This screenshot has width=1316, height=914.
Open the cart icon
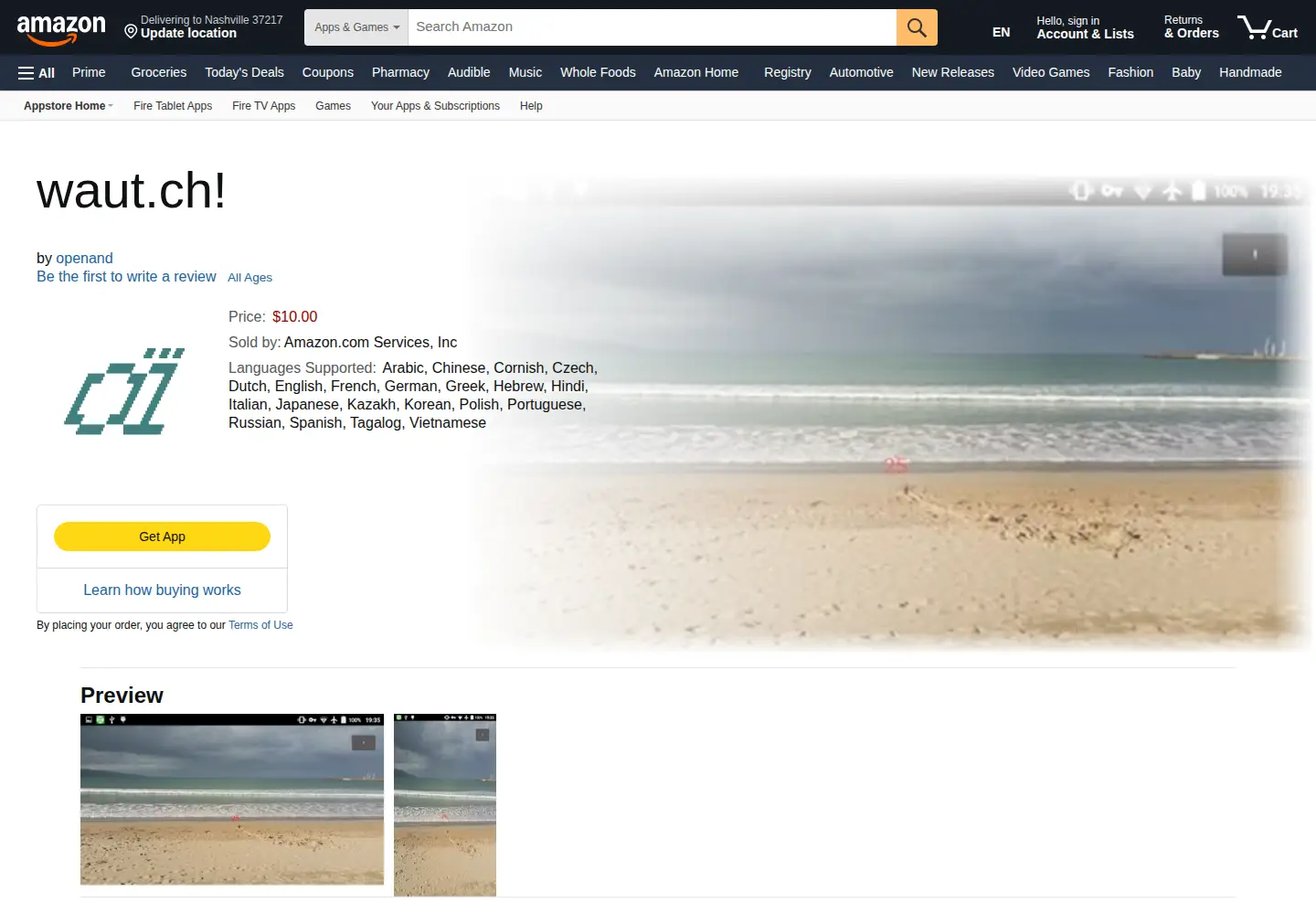tap(1267, 27)
